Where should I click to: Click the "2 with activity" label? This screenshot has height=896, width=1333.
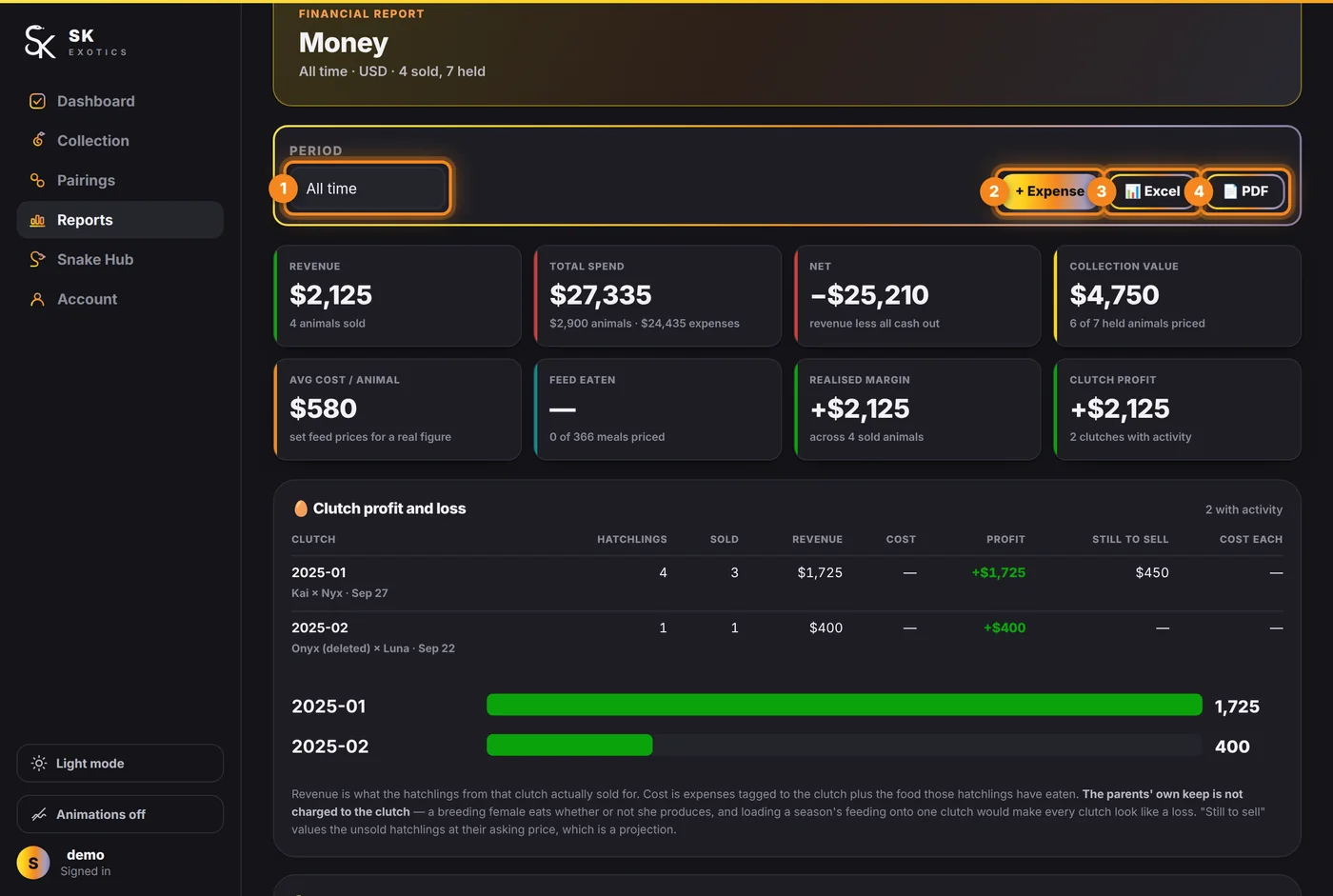(1243, 509)
